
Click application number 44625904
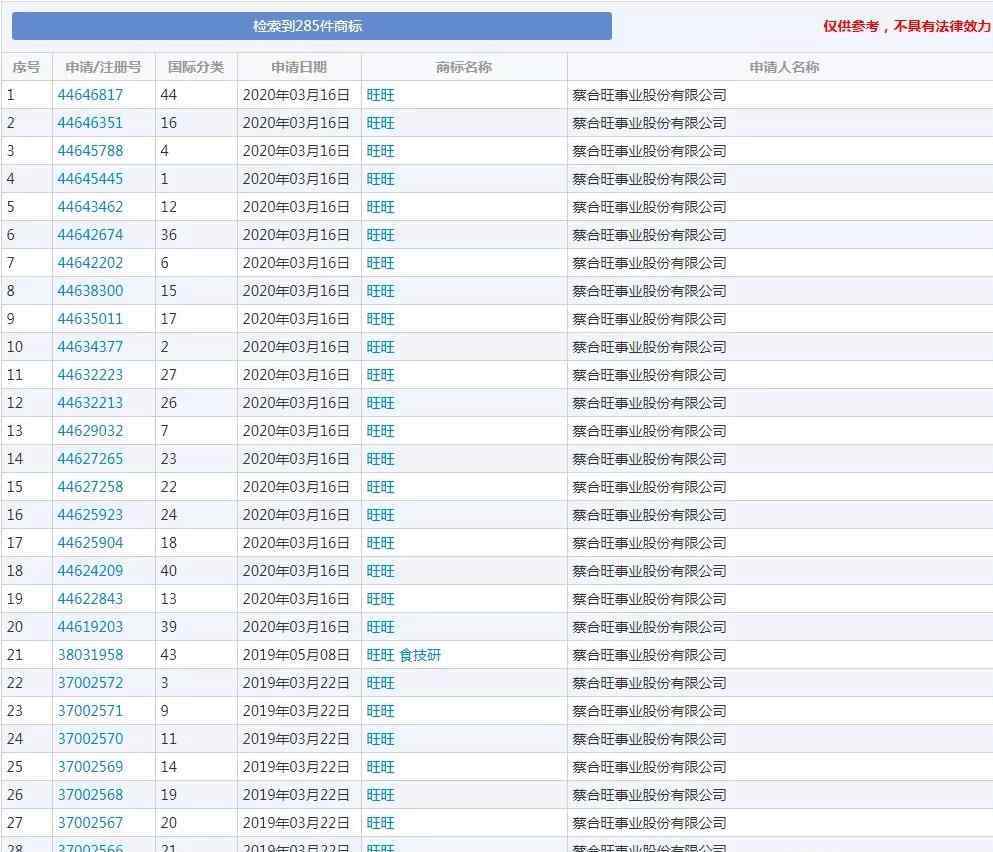(90, 543)
